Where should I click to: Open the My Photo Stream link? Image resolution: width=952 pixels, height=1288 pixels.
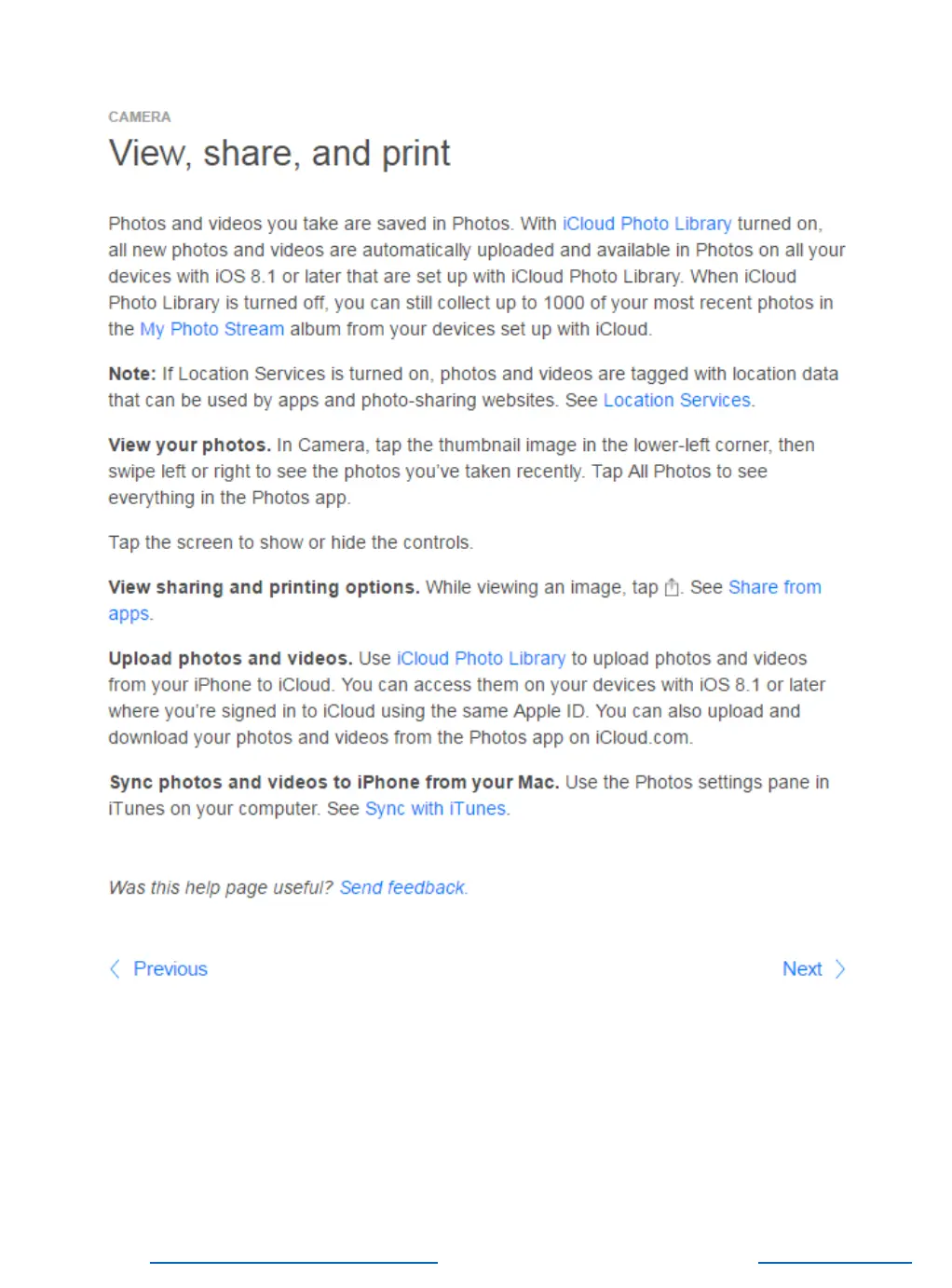(x=212, y=329)
